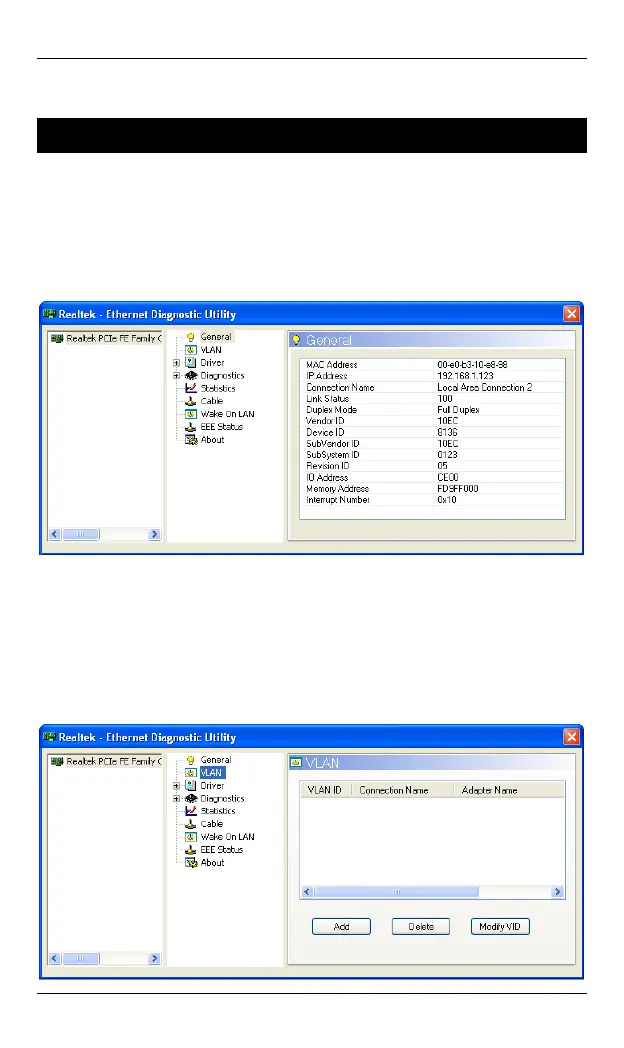Click the Modify VID button
The width and height of the screenshot is (624, 1048).
pos(500,927)
